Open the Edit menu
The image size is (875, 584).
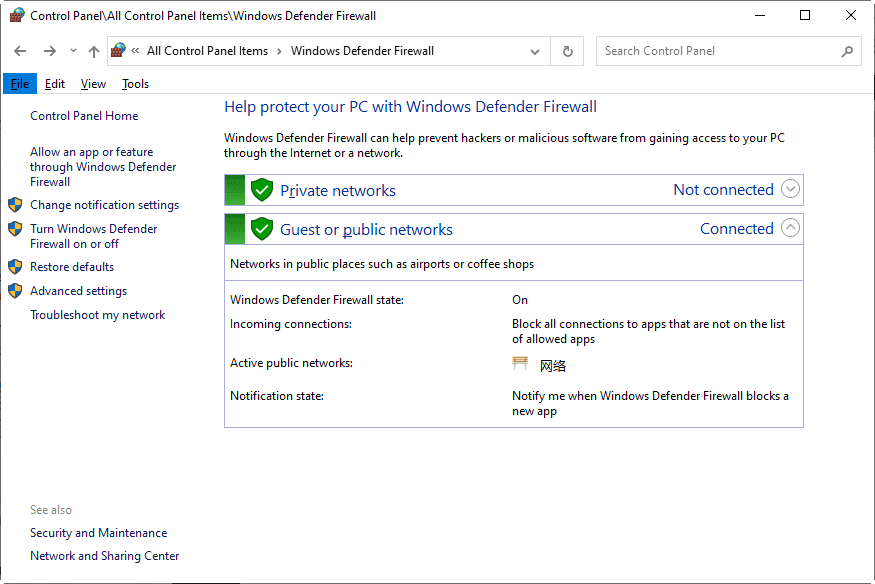(55, 84)
